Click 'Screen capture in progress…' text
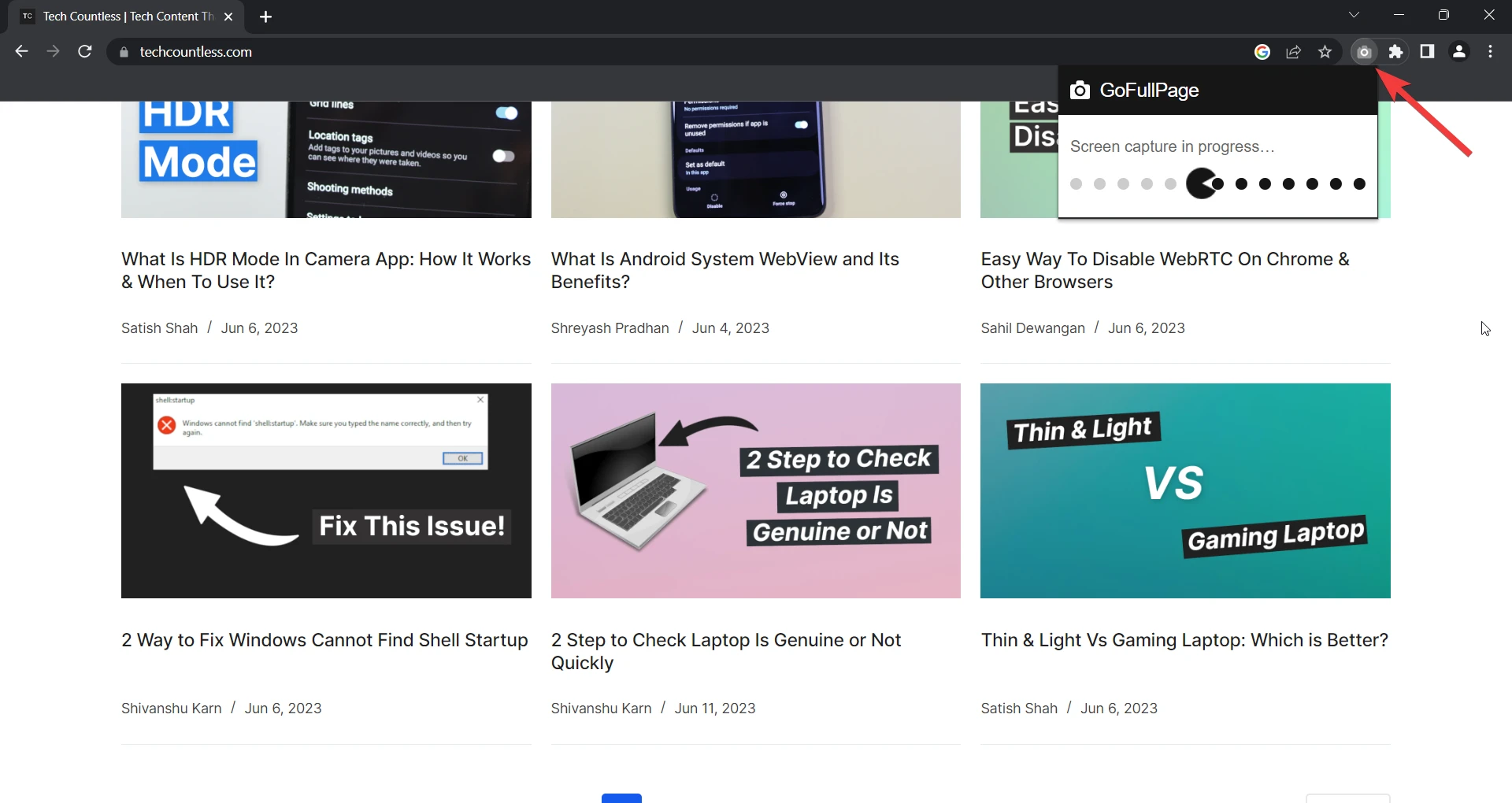 tap(1172, 147)
